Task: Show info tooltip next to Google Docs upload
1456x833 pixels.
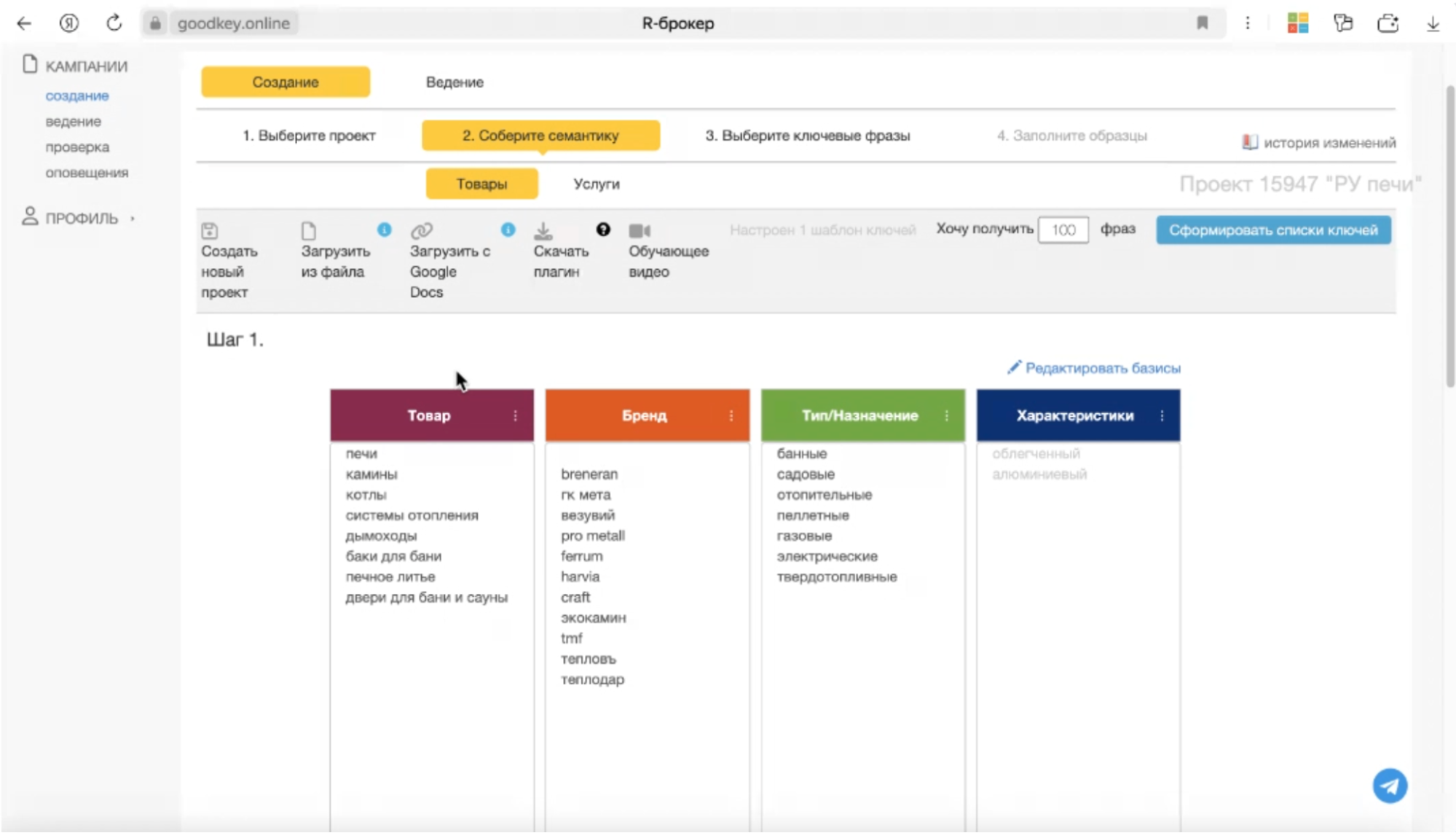Action: pyautogui.click(x=508, y=230)
